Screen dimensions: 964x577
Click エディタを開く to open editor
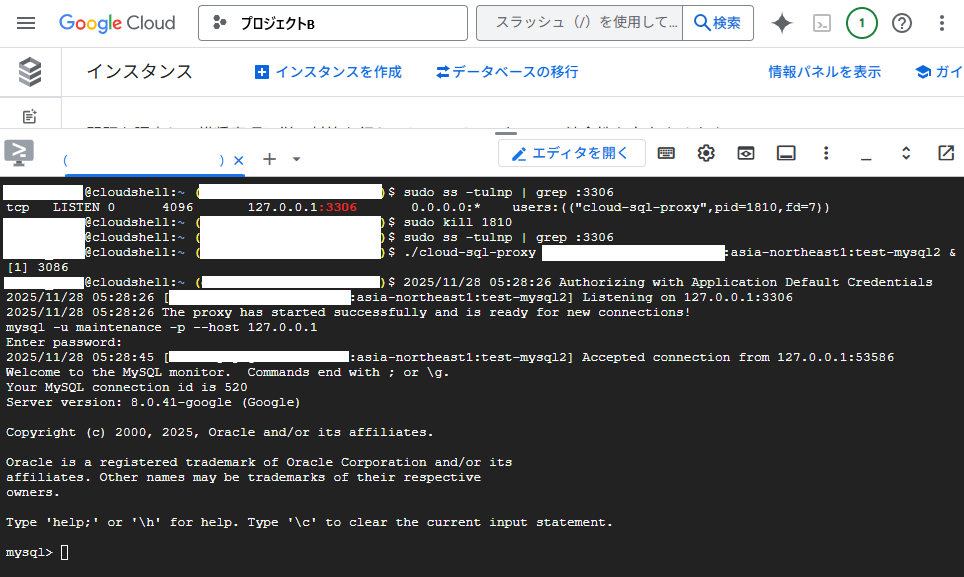(571, 153)
